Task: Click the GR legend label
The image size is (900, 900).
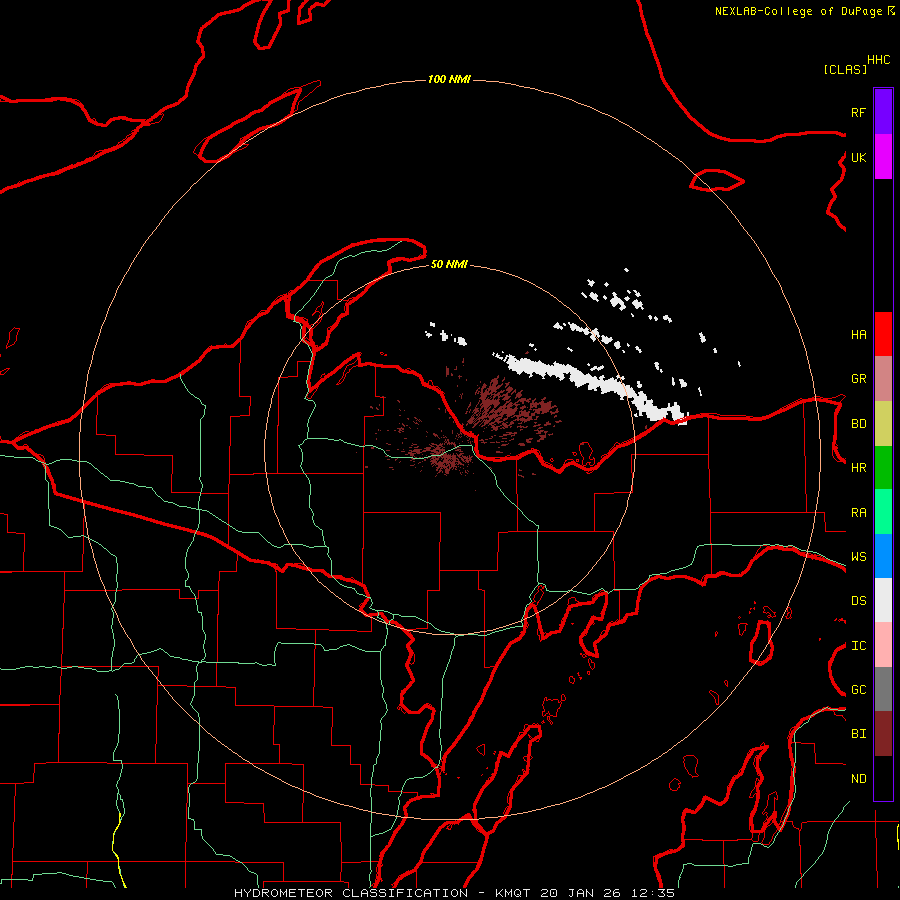Action: tap(858, 379)
